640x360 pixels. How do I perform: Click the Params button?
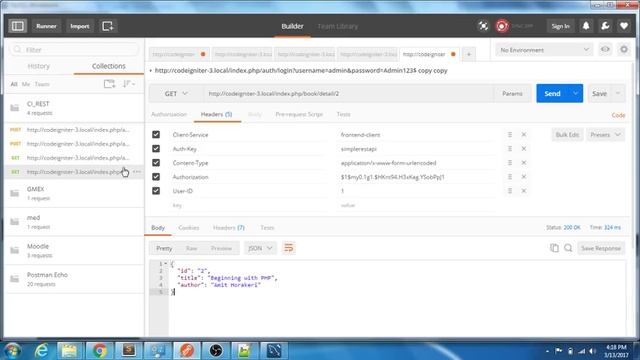512,93
